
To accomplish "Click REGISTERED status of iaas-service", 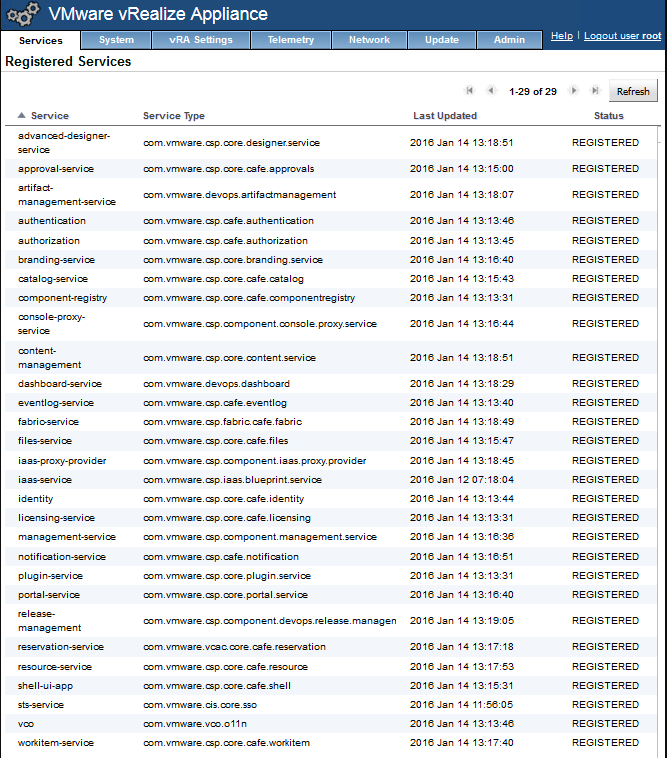I will tap(605, 480).
